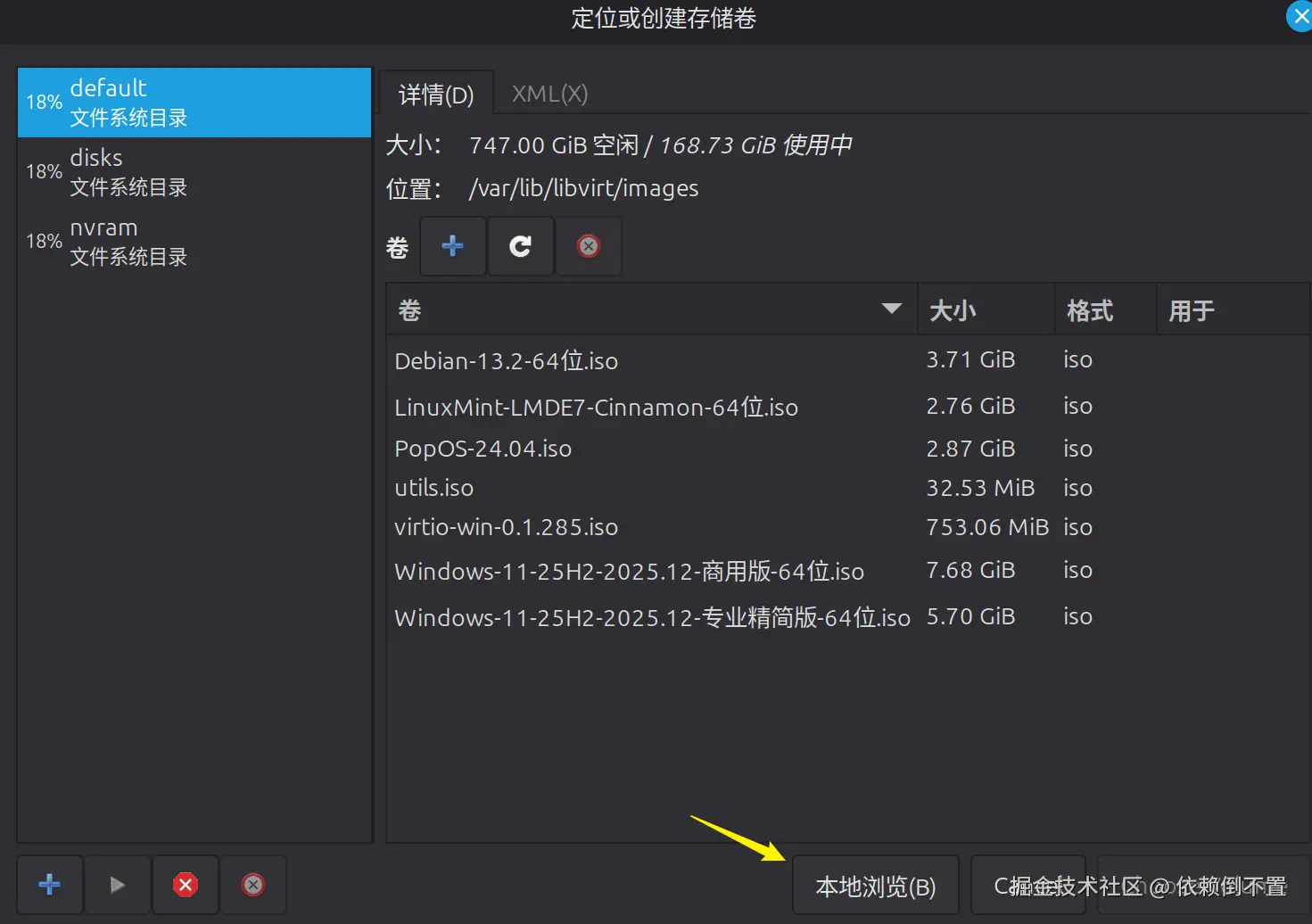Viewport: 1312px width, 924px height.
Task: Click the 本地浏览(B) button
Action: coord(876,886)
